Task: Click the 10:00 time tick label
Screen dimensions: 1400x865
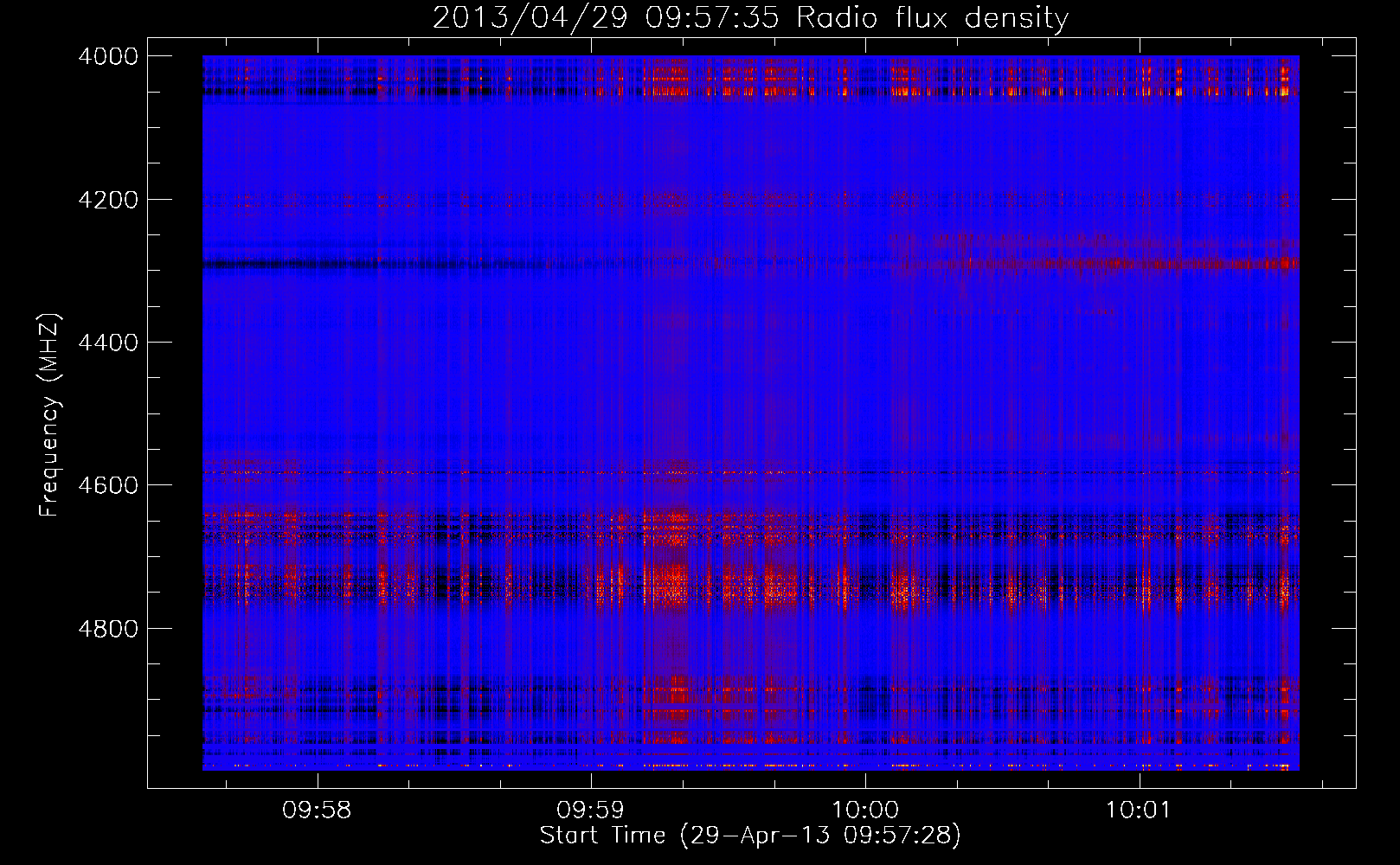Action: coord(865,811)
